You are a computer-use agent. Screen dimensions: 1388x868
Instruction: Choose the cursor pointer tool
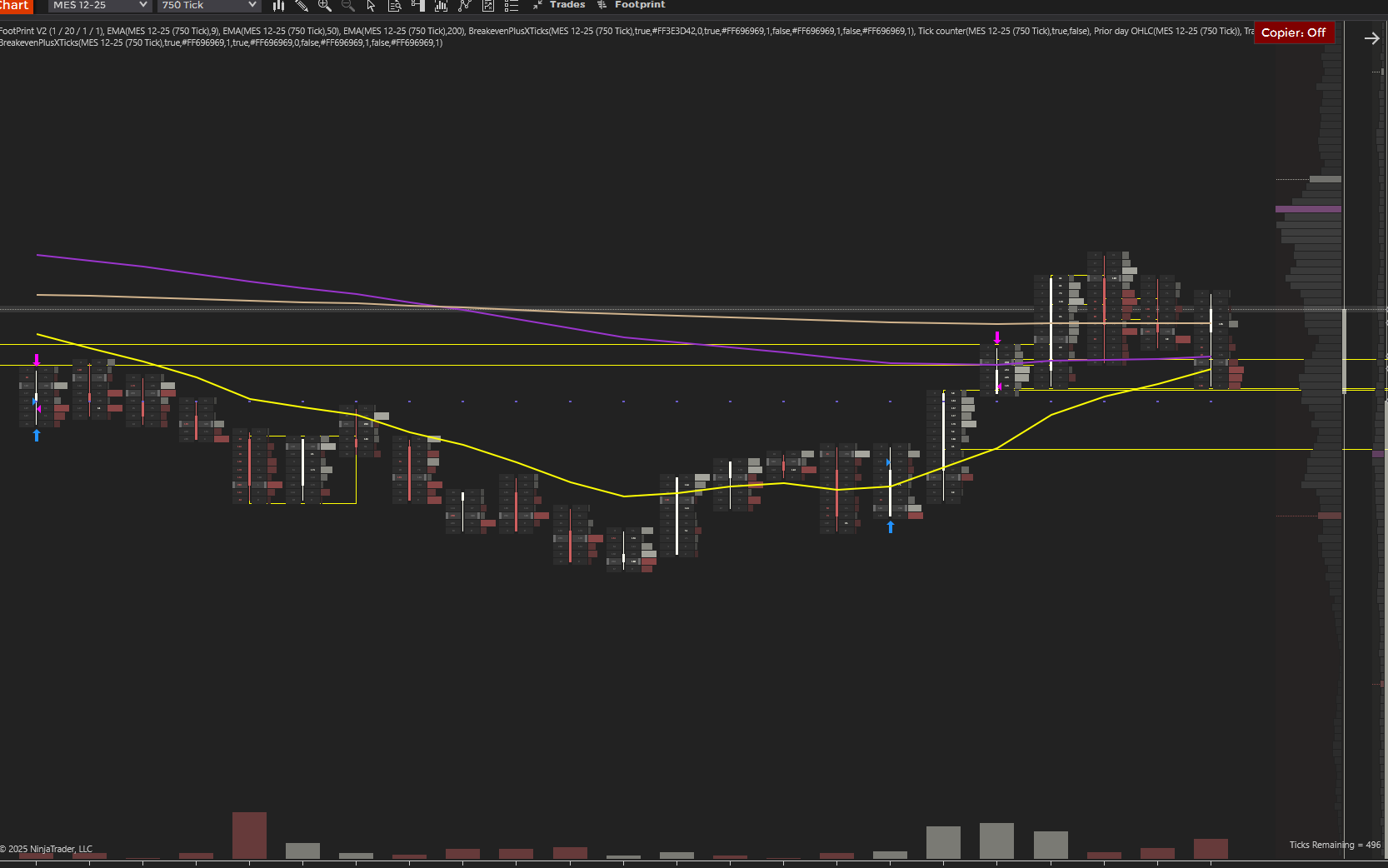pos(372,5)
